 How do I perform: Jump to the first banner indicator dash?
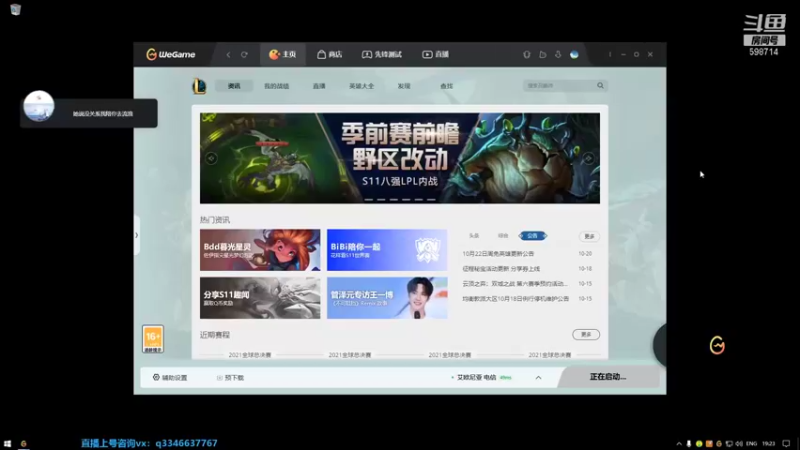[368, 199]
